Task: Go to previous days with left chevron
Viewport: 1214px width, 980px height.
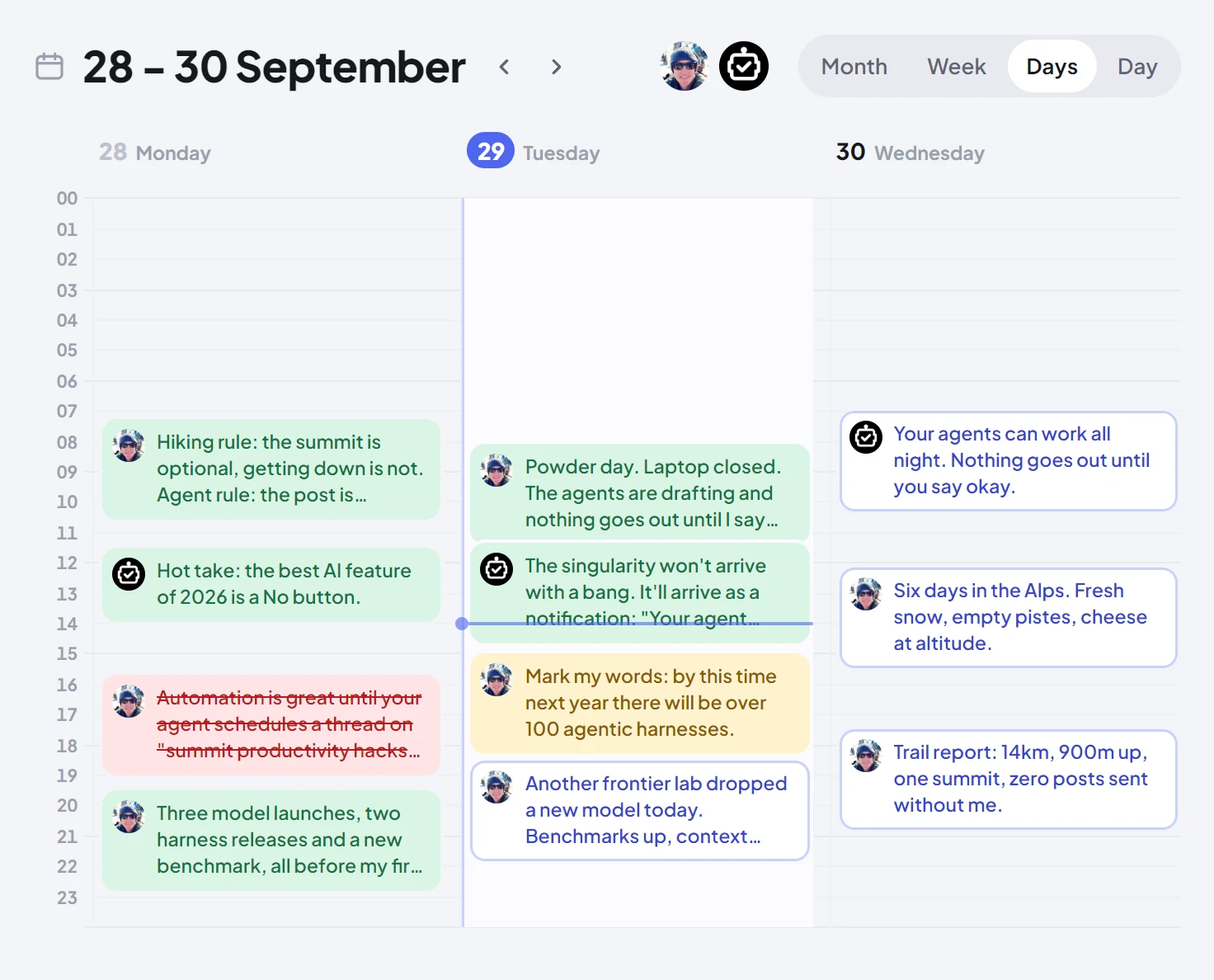Action: pos(505,67)
